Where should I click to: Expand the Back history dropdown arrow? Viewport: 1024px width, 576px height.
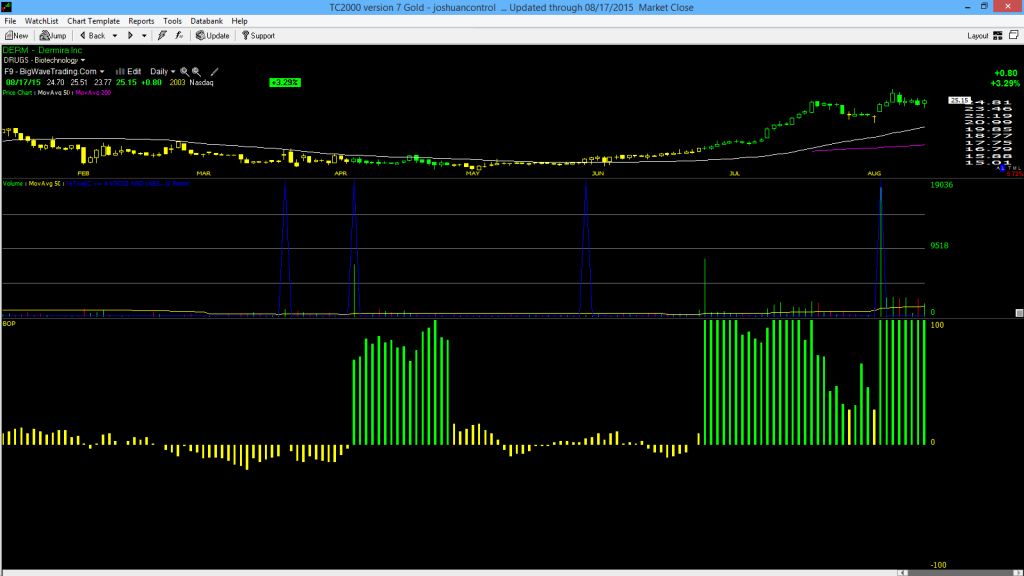(x=115, y=36)
